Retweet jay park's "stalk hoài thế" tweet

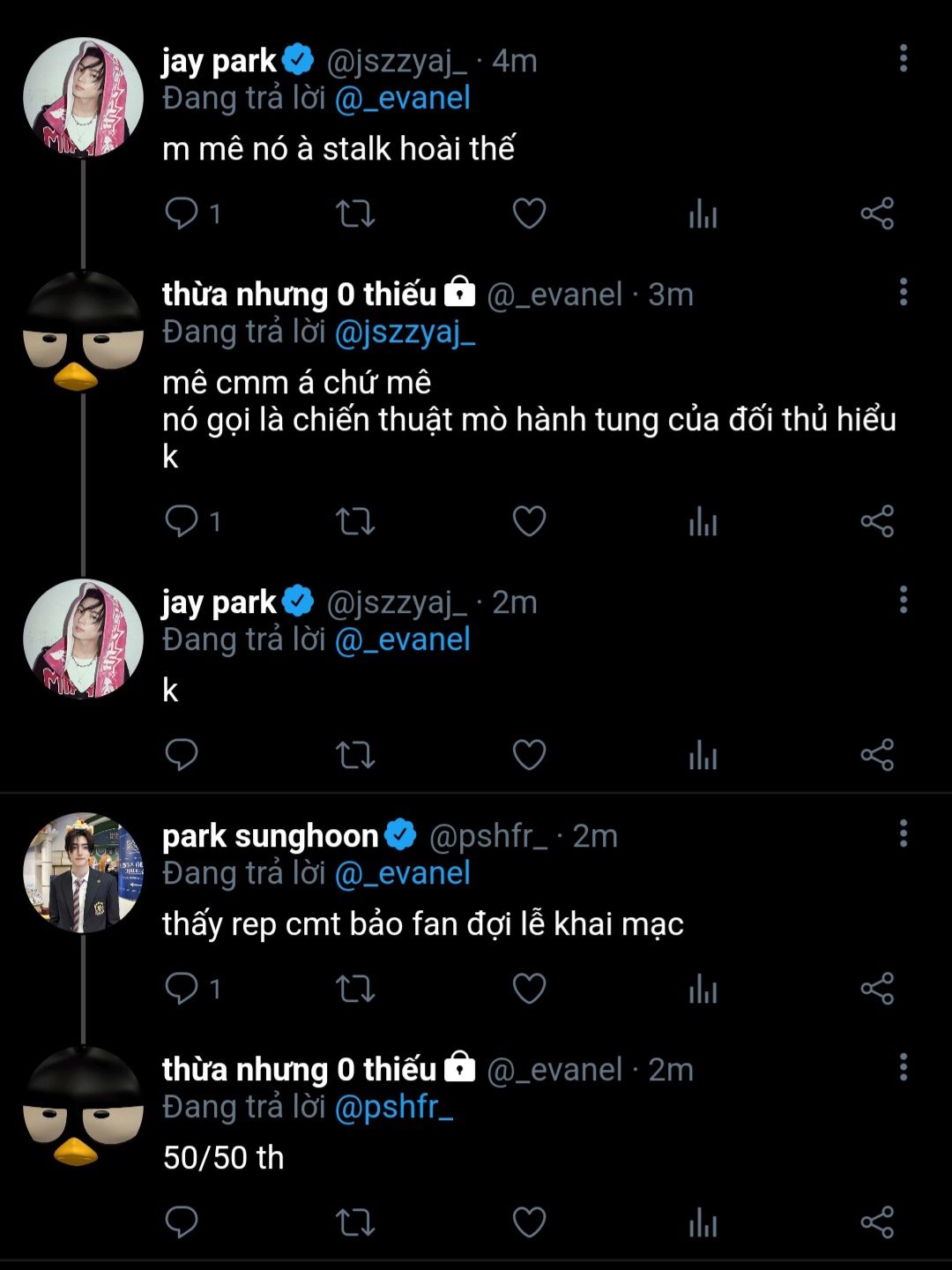click(355, 213)
